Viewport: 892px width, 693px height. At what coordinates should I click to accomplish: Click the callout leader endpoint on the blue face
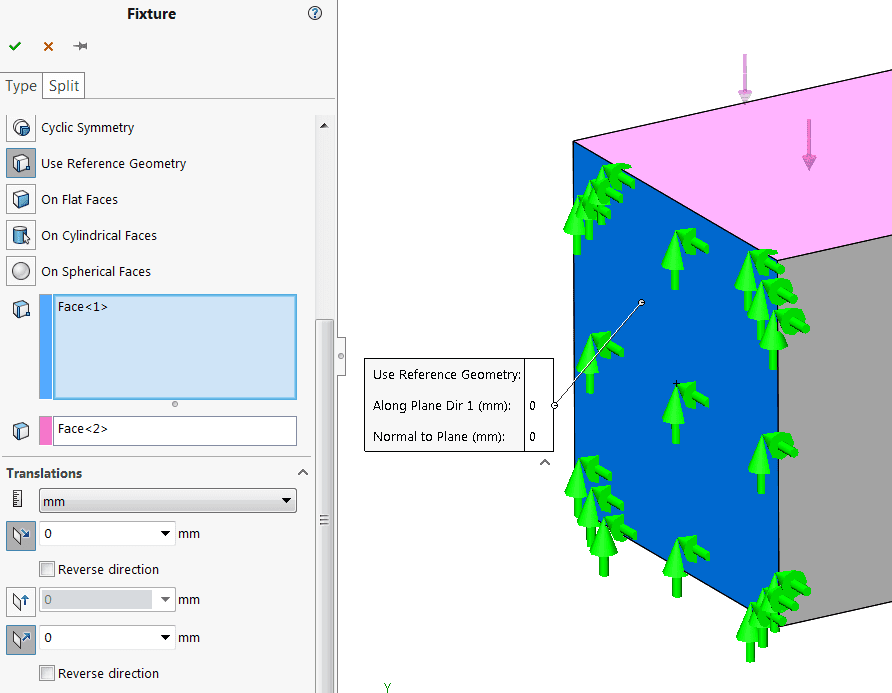pyautogui.click(x=642, y=303)
